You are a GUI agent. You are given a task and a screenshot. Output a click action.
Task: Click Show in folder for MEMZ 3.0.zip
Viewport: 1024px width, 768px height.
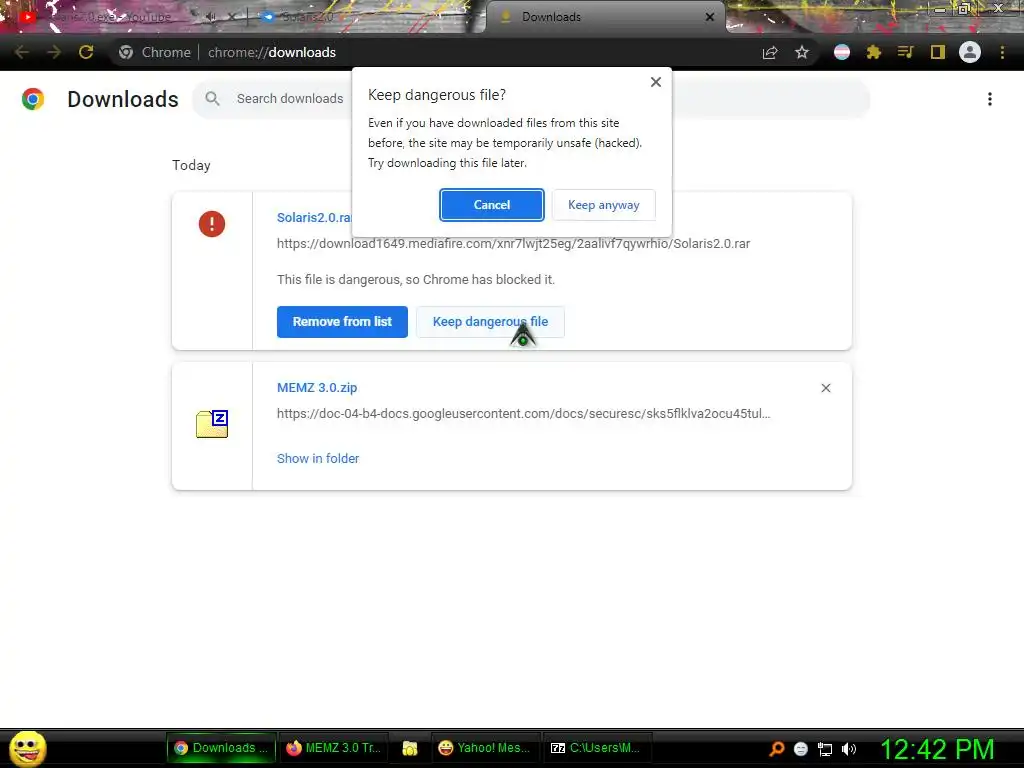click(x=318, y=458)
